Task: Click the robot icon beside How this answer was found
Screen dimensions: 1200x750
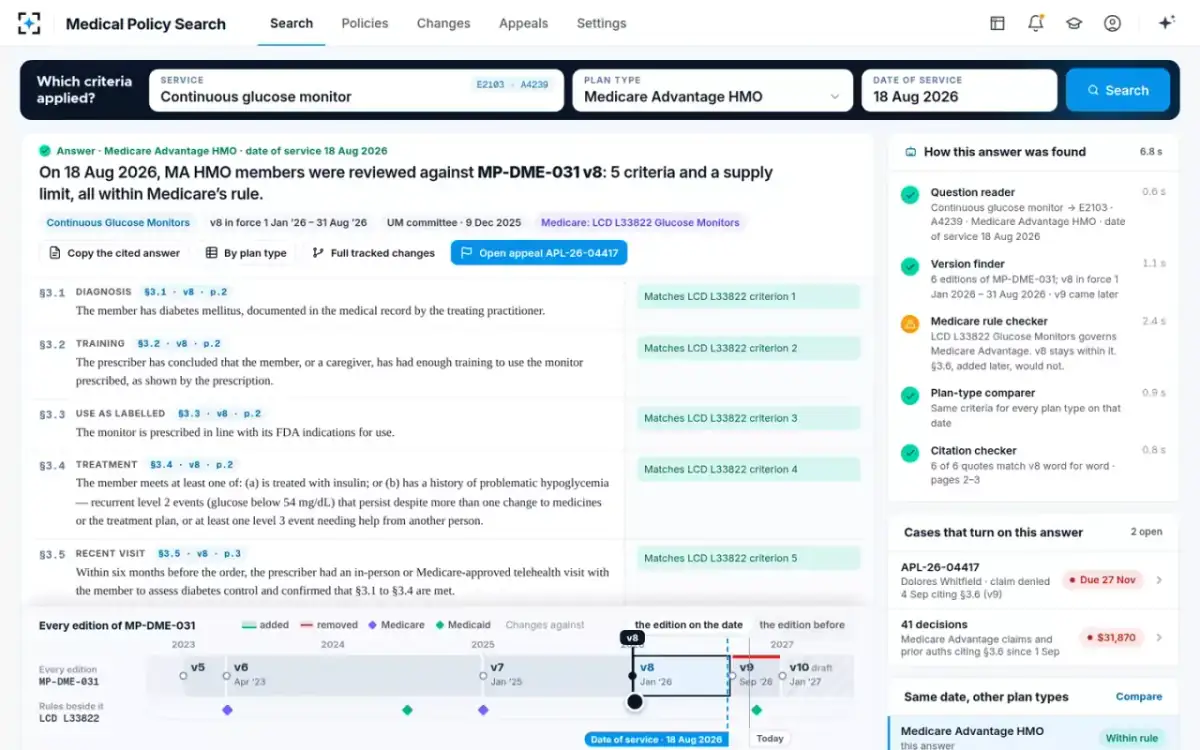Action: point(910,152)
